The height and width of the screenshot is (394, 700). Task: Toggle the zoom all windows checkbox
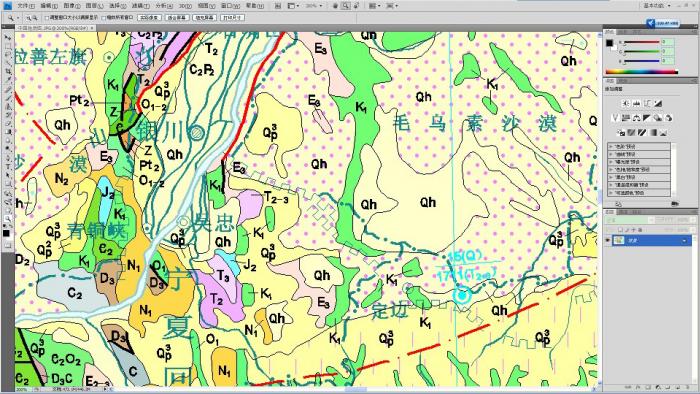click(104, 18)
